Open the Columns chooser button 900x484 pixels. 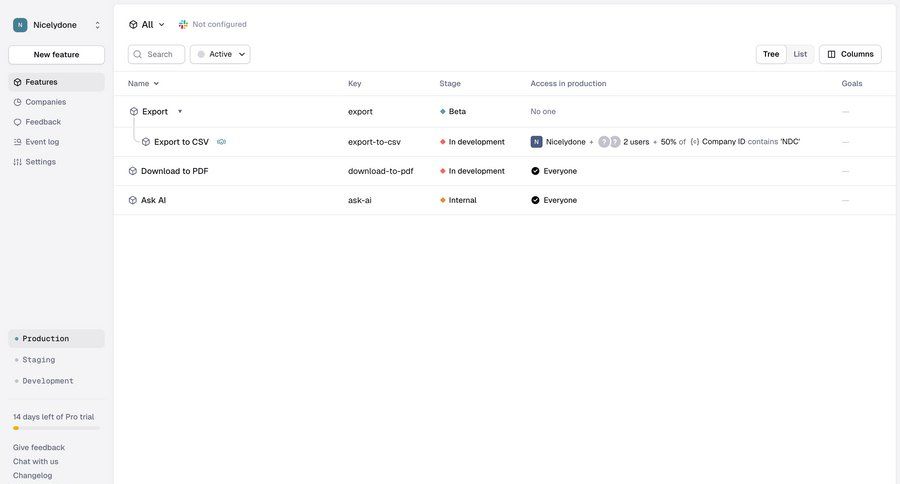click(850, 54)
